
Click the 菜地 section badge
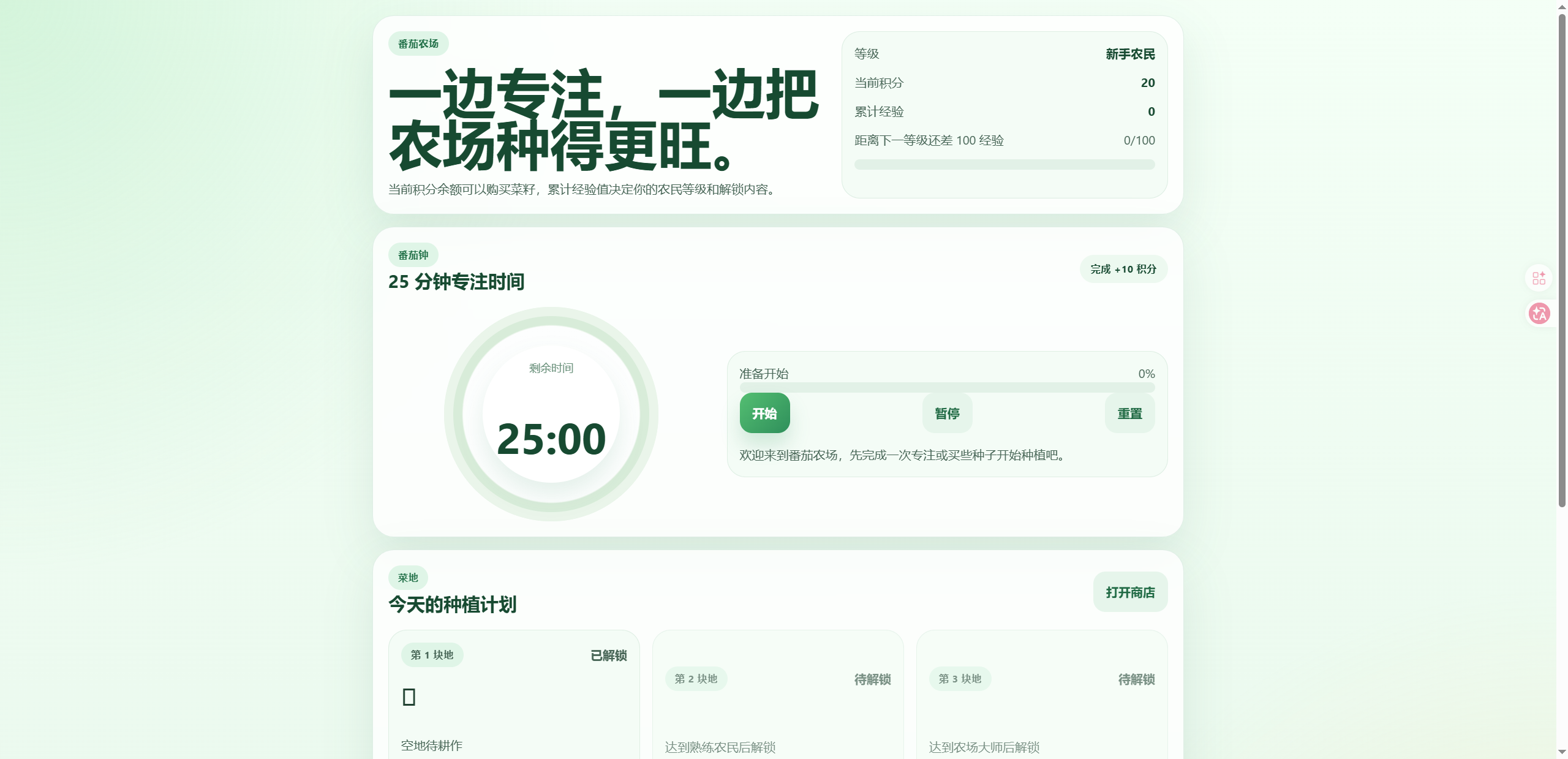(x=408, y=578)
